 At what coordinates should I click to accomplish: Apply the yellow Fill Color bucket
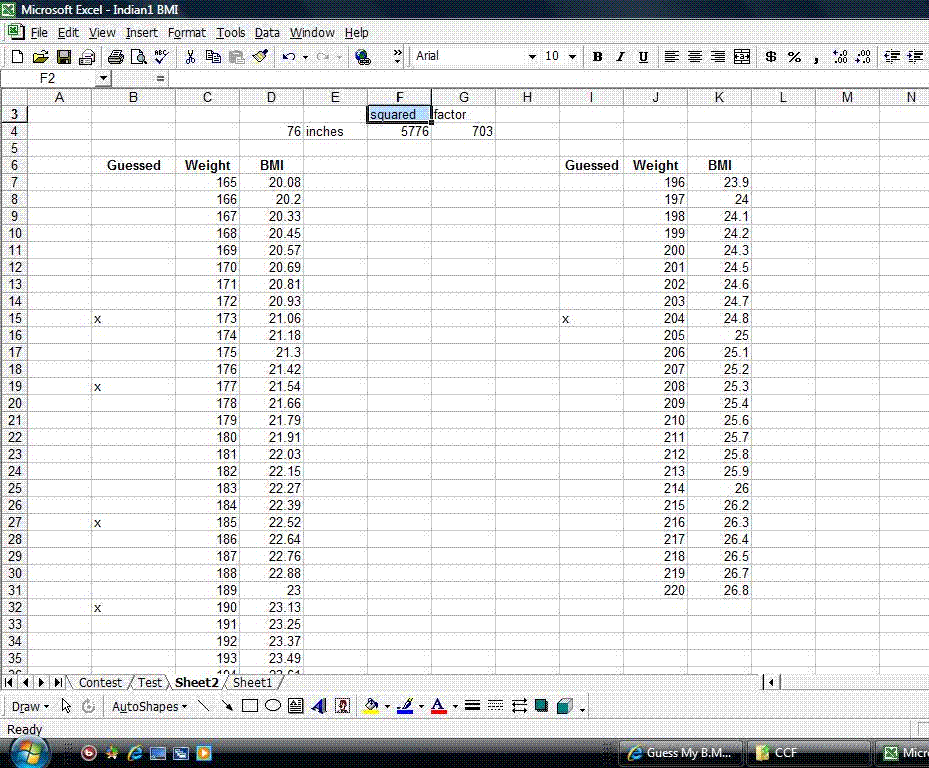371,706
